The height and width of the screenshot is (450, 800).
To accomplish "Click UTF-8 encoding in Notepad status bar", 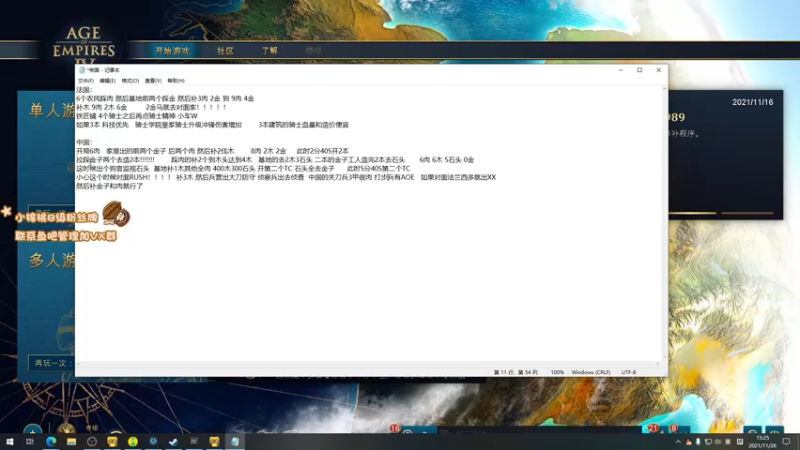I will coord(629,372).
